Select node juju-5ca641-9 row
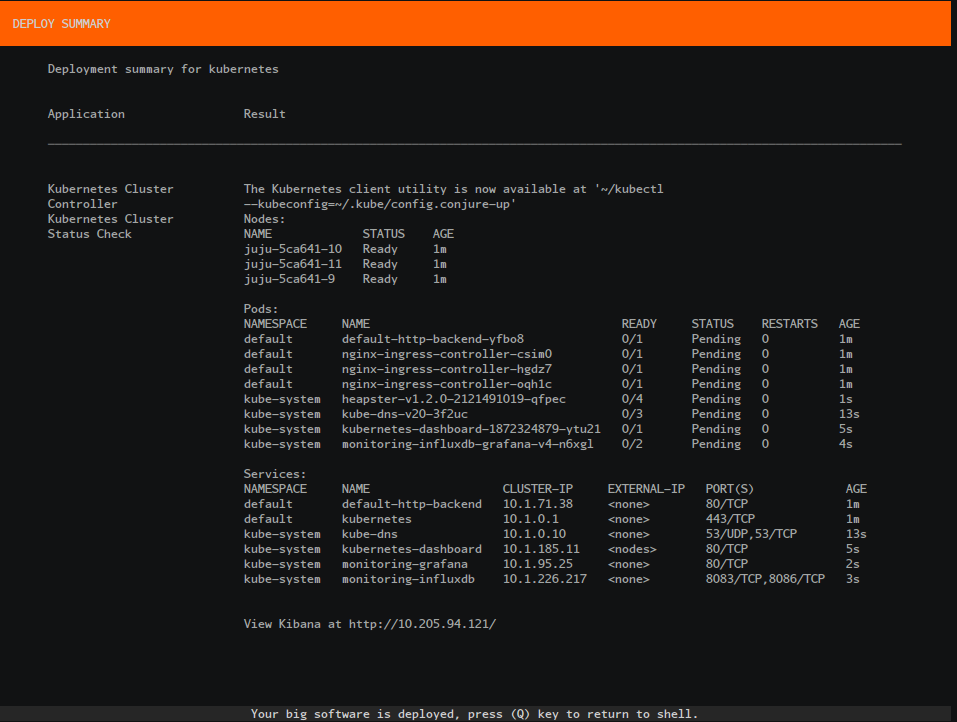This screenshot has width=957, height=722. coord(289,279)
